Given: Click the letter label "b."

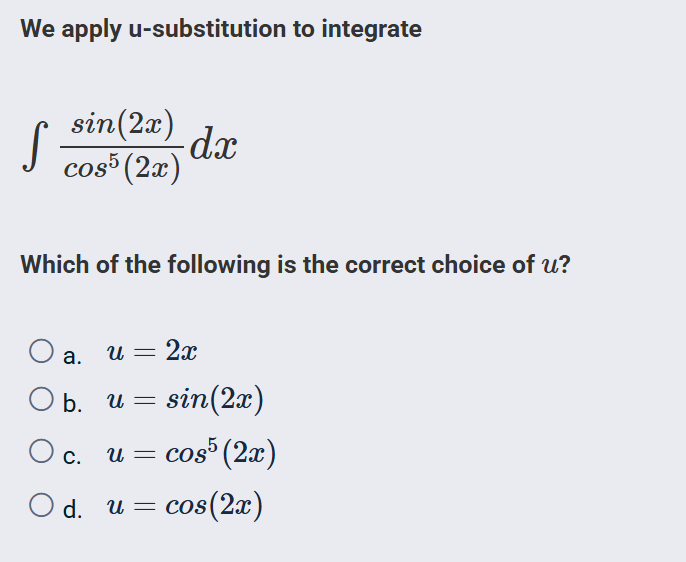Looking at the screenshot, I should pos(71,404).
